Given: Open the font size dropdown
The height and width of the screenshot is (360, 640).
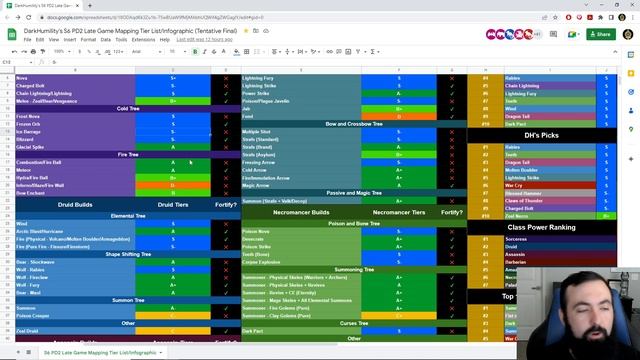Looking at the screenshot, I should tap(178, 52).
